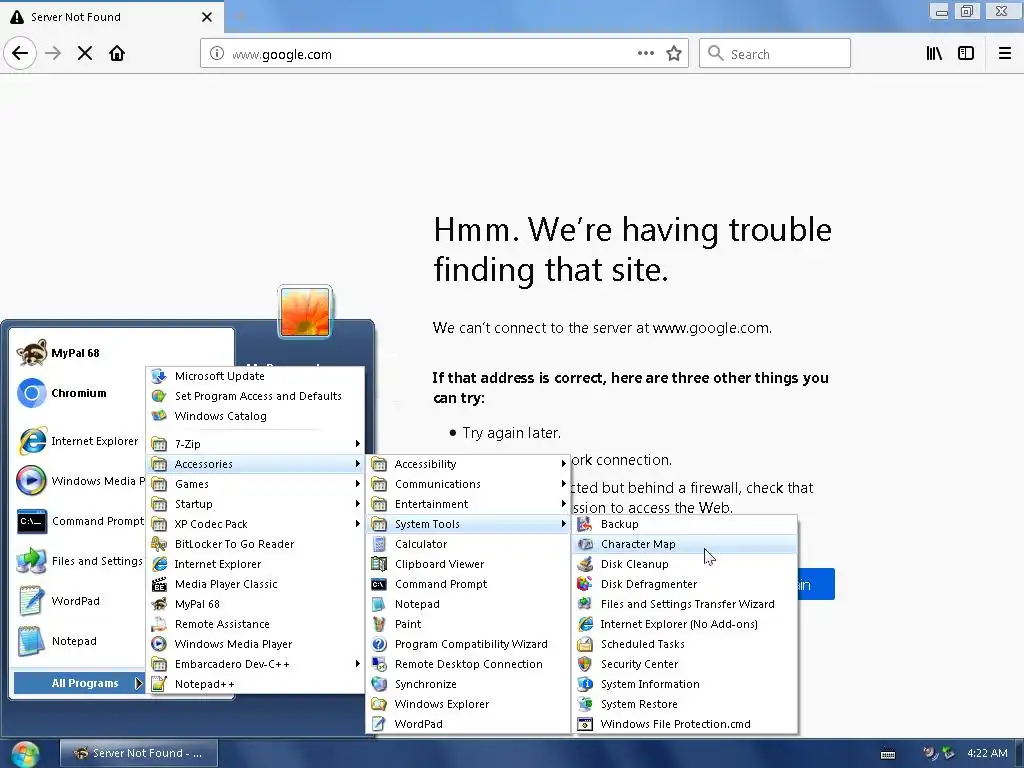Click the www.google.com address field

click(x=444, y=54)
